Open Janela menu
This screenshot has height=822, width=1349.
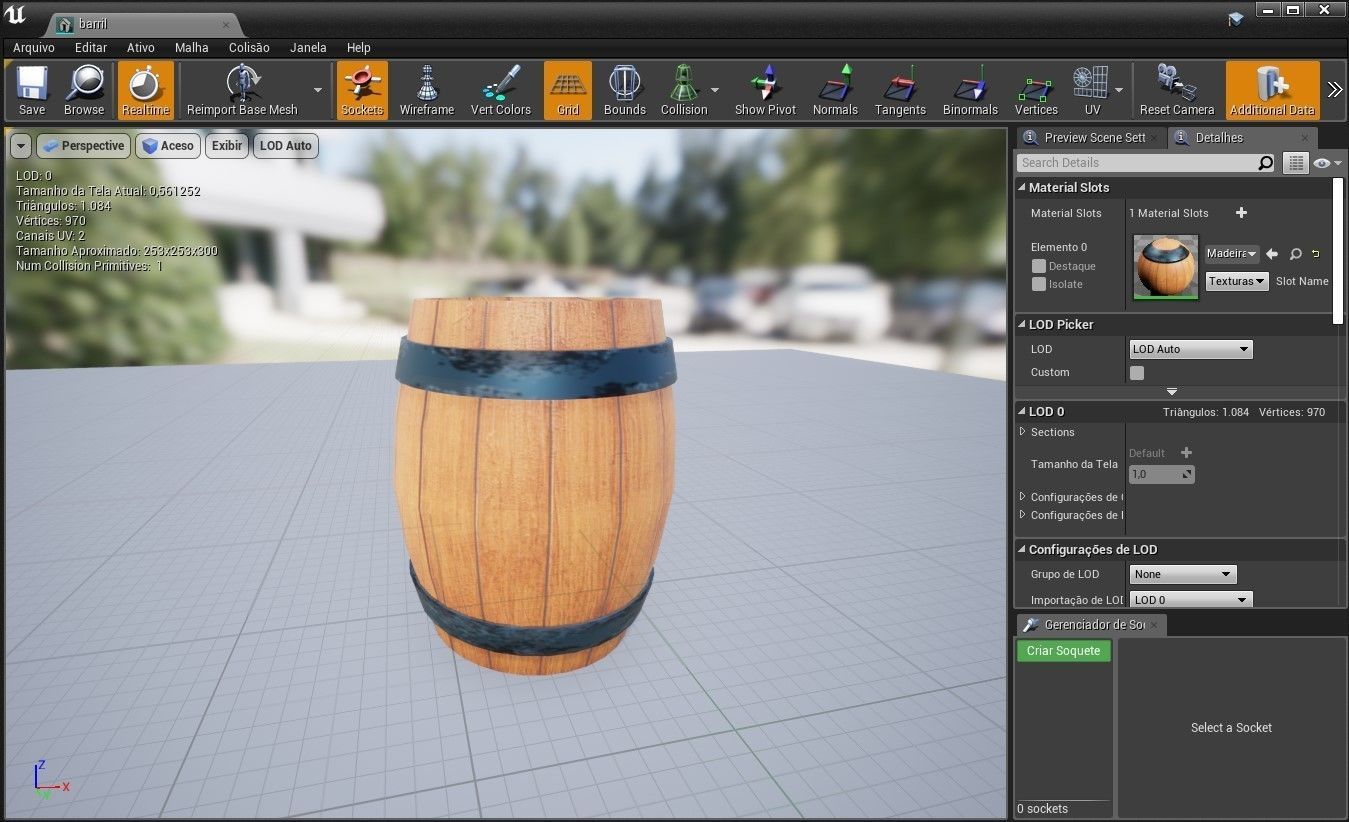pyautogui.click(x=308, y=47)
